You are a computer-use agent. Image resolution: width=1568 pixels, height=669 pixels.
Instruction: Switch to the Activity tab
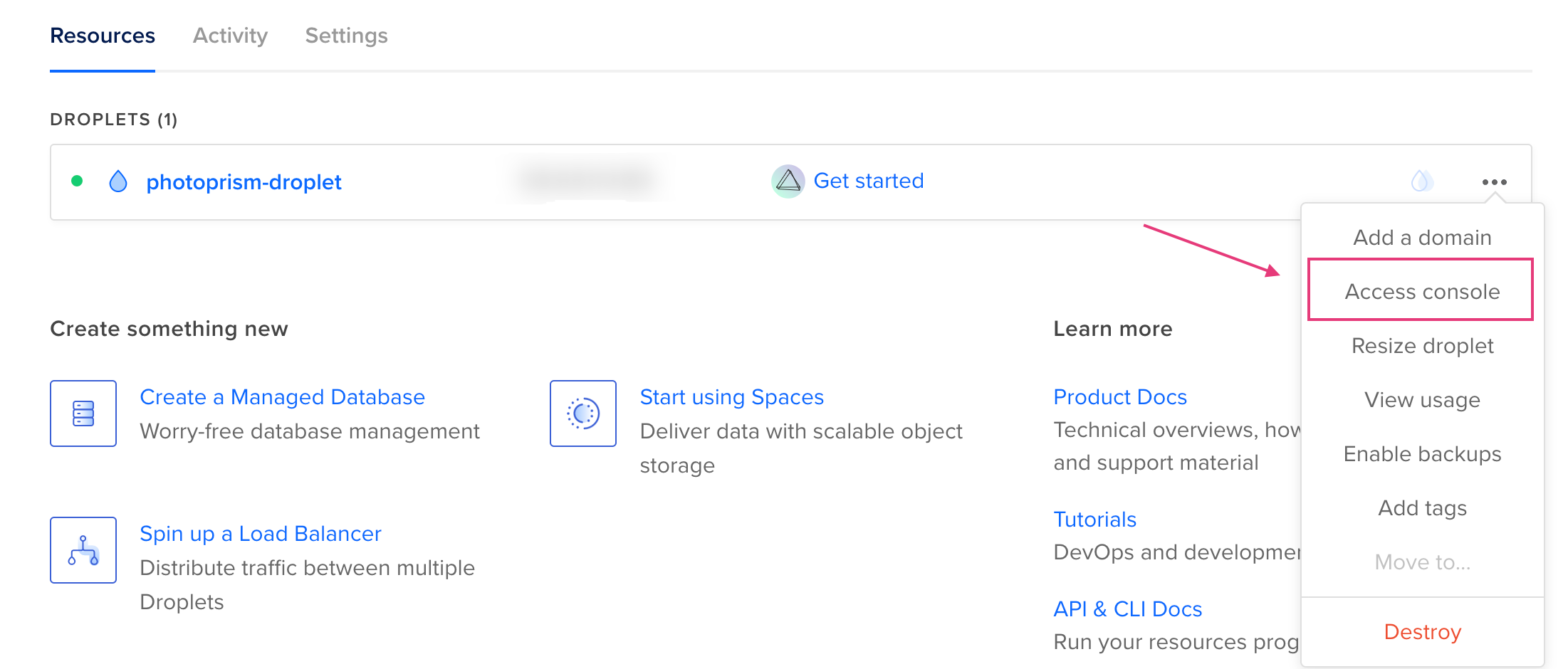[229, 35]
